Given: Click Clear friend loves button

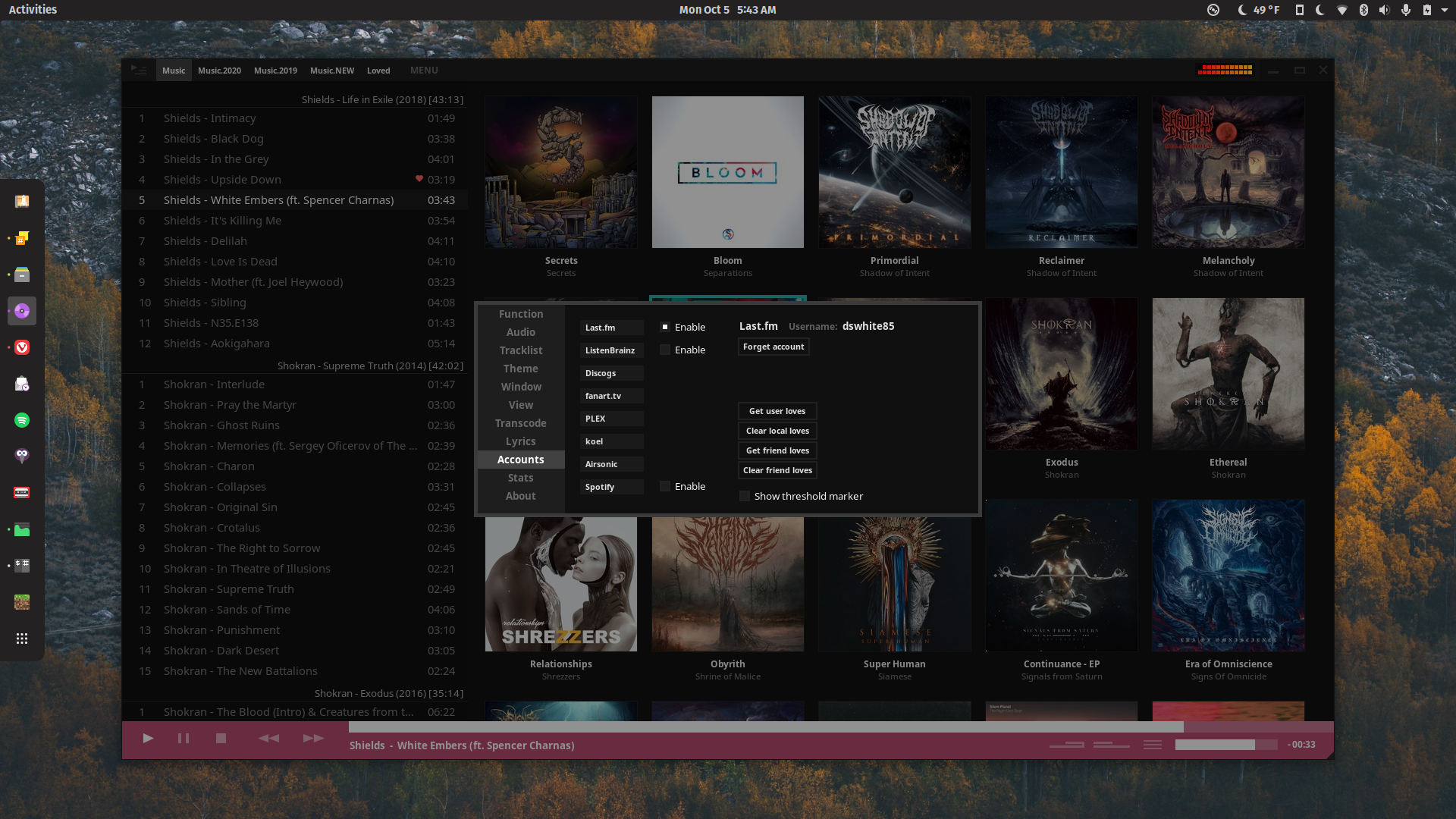Looking at the screenshot, I should point(777,470).
